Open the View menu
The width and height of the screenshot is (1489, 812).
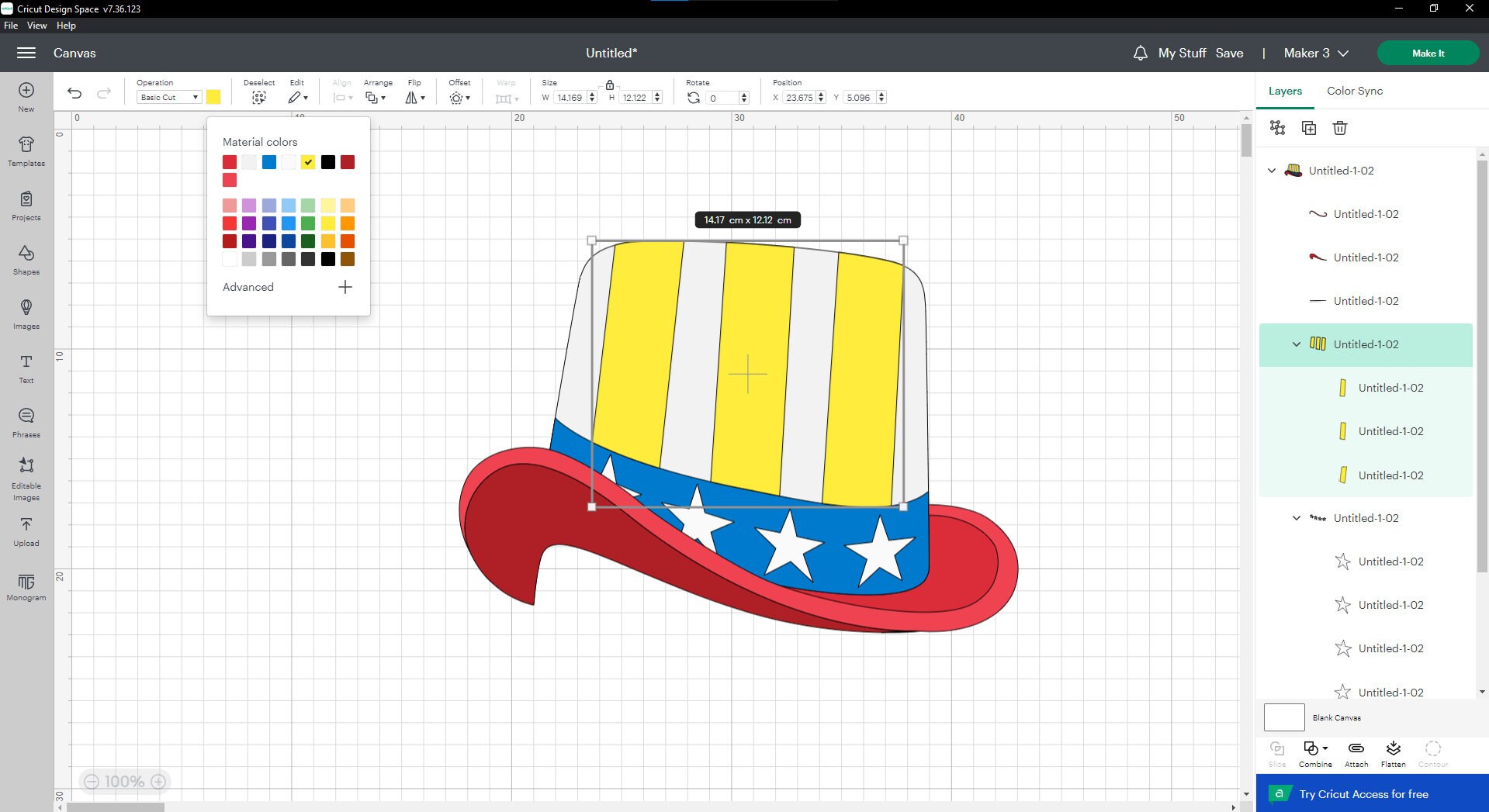pyautogui.click(x=37, y=26)
